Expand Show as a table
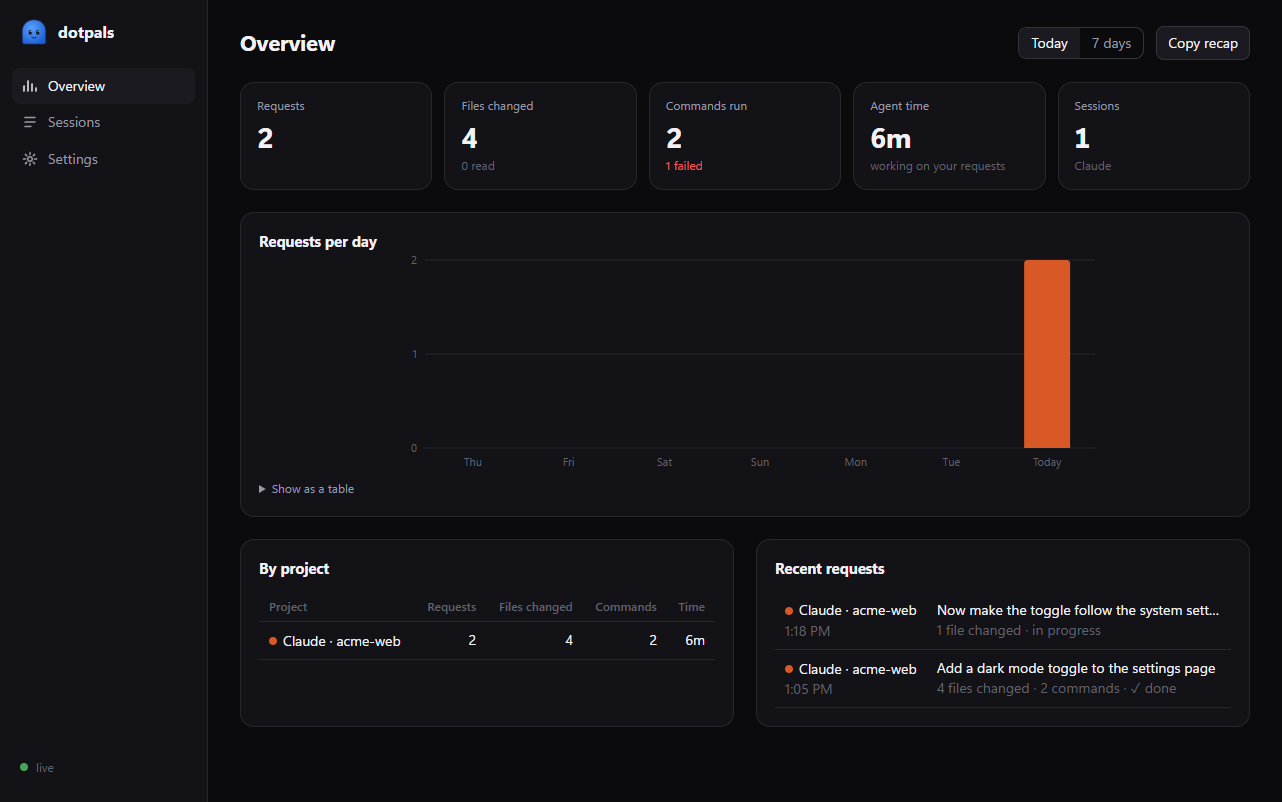This screenshot has width=1282, height=802. [x=306, y=489]
